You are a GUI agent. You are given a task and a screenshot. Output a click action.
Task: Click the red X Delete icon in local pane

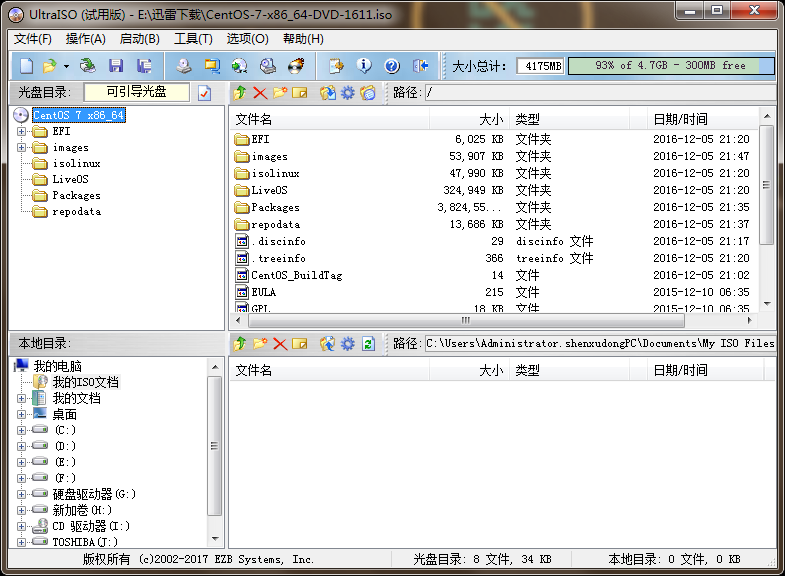tap(280, 344)
